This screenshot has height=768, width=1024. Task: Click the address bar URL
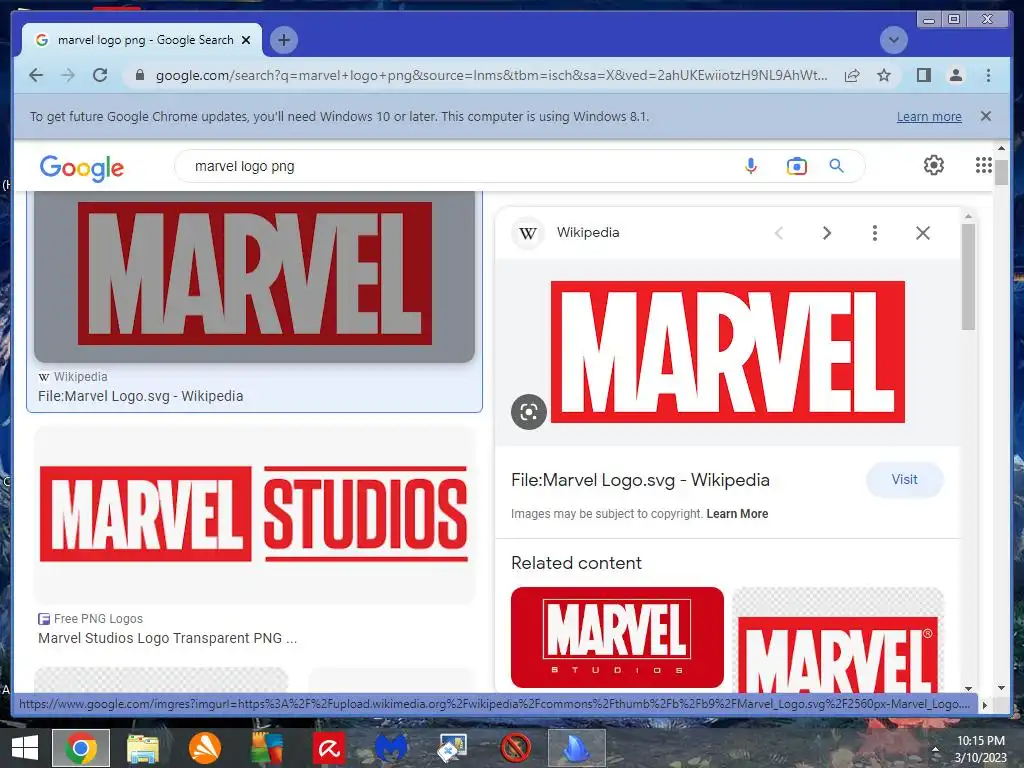pos(491,75)
